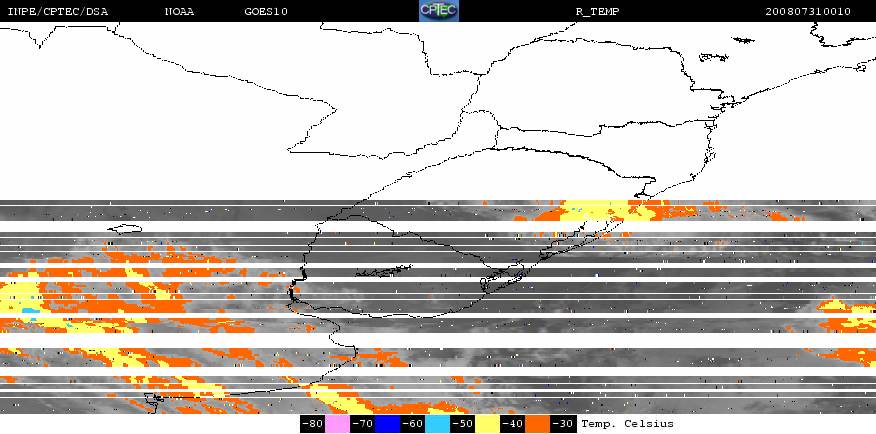Click the CPTEC logo in the header
Viewport: 876px width, 434px height.
(439, 11)
